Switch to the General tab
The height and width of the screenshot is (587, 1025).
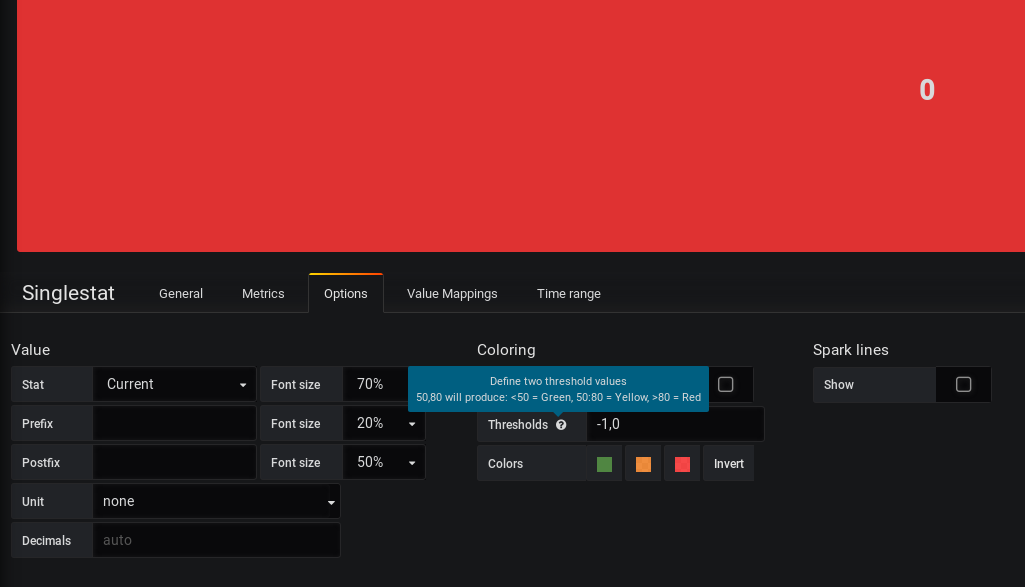click(x=181, y=293)
